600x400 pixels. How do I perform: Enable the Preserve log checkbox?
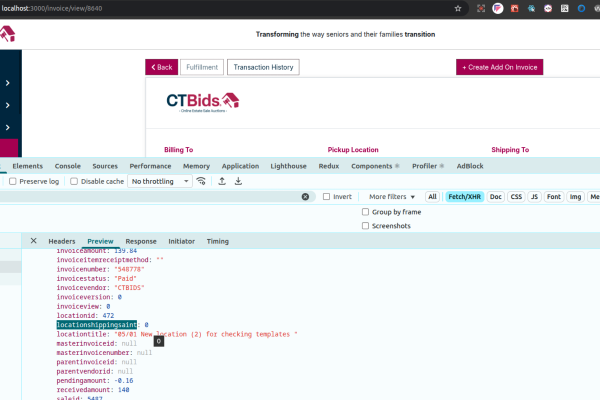(12, 181)
